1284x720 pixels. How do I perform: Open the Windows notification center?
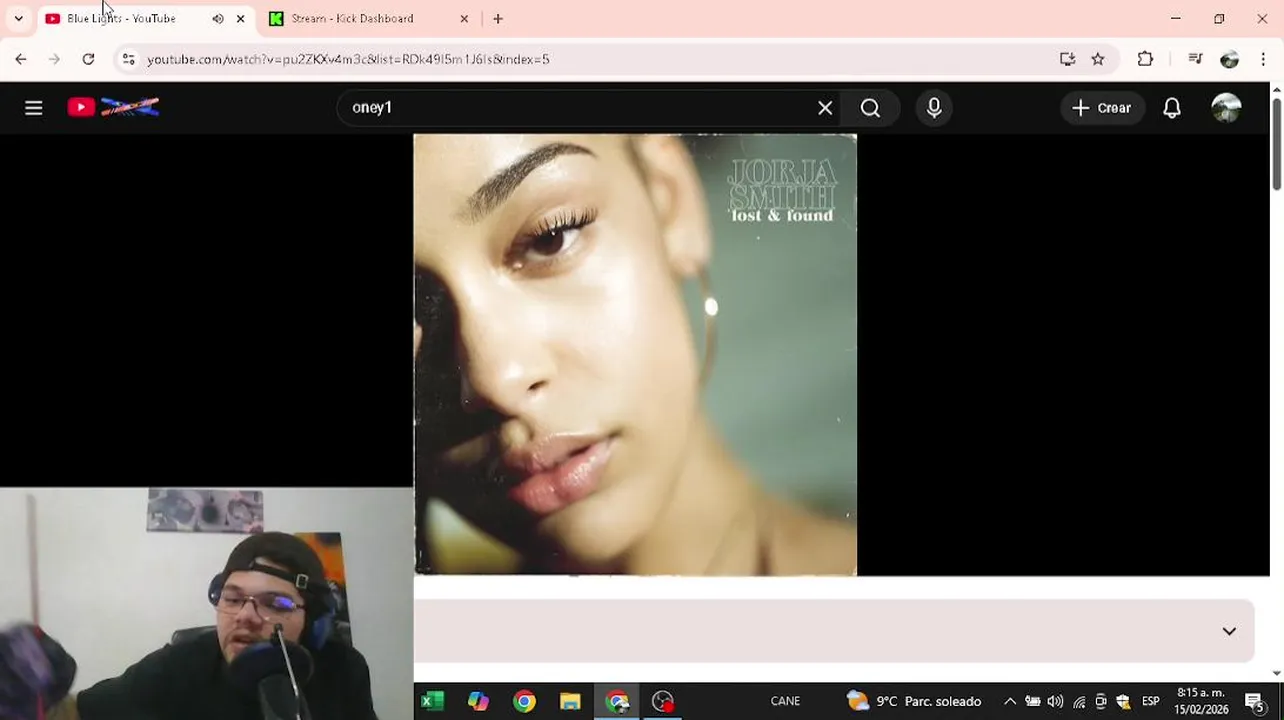[x=1254, y=701]
